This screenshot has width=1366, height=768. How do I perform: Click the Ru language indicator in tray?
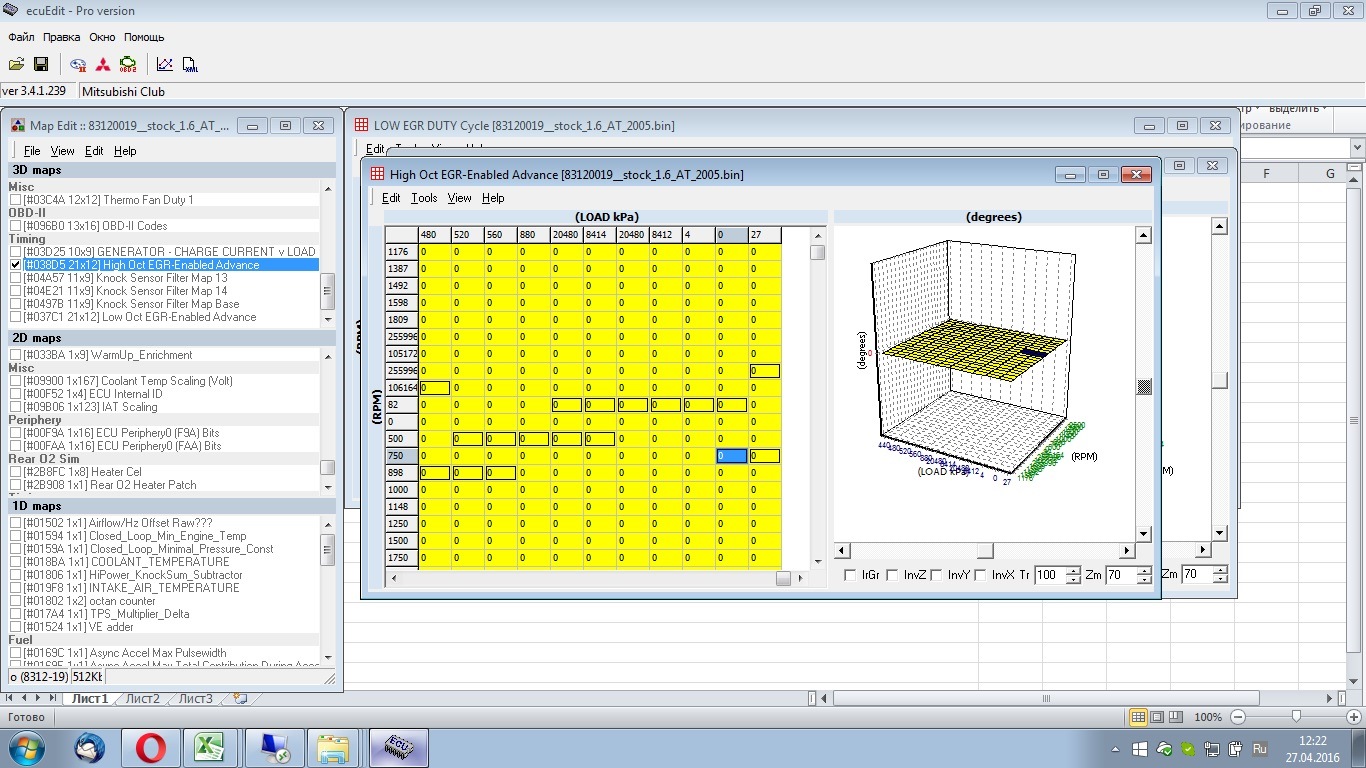[x=1259, y=748]
